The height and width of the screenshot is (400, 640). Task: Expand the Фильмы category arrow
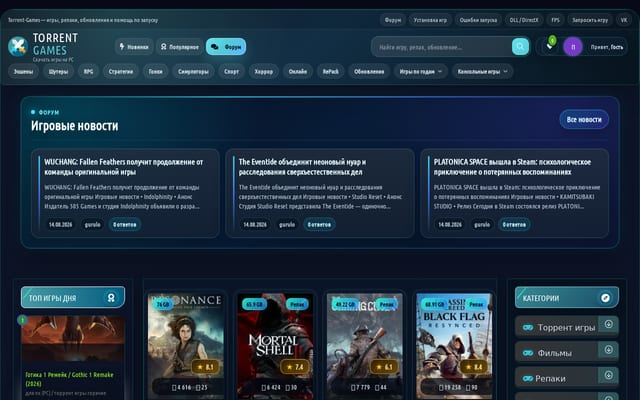coord(608,350)
